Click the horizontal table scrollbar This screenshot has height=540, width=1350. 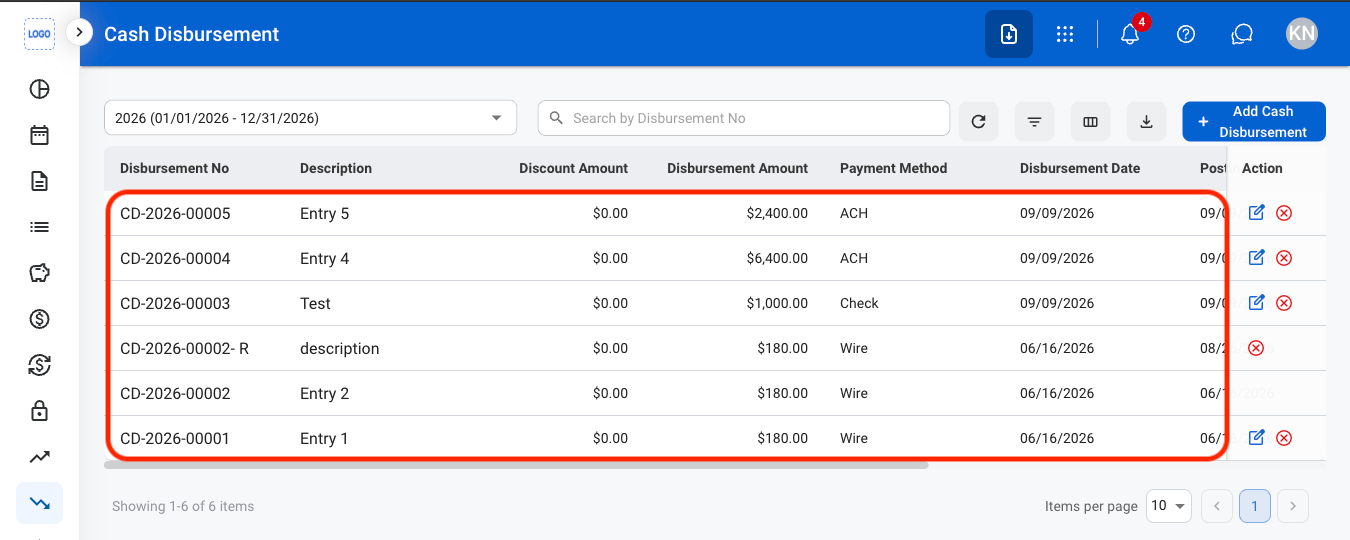pyautogui.click(x=516, y=465)
